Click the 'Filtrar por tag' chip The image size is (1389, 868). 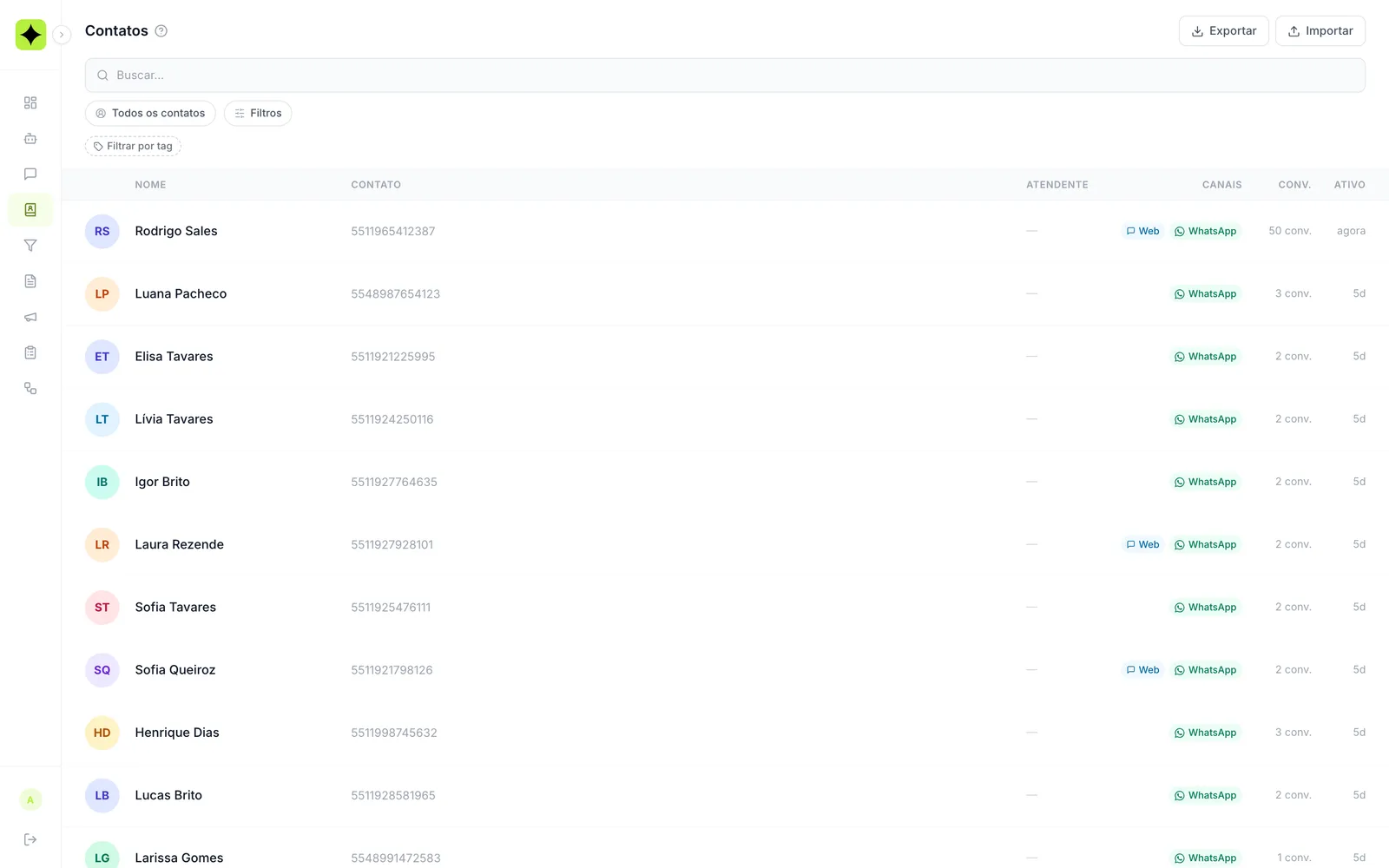point(133,147)
